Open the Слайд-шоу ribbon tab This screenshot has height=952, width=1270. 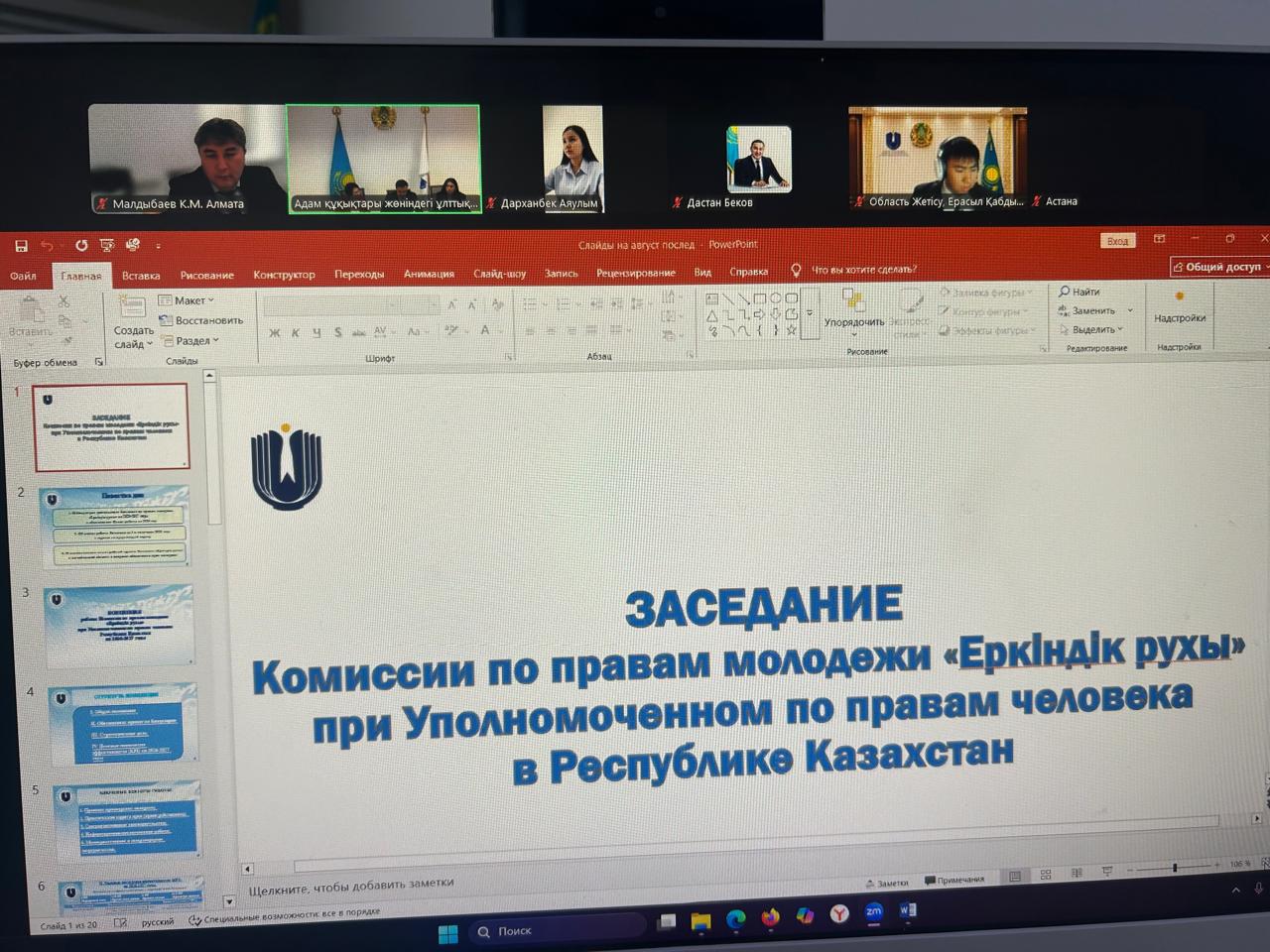pos(500,274)
